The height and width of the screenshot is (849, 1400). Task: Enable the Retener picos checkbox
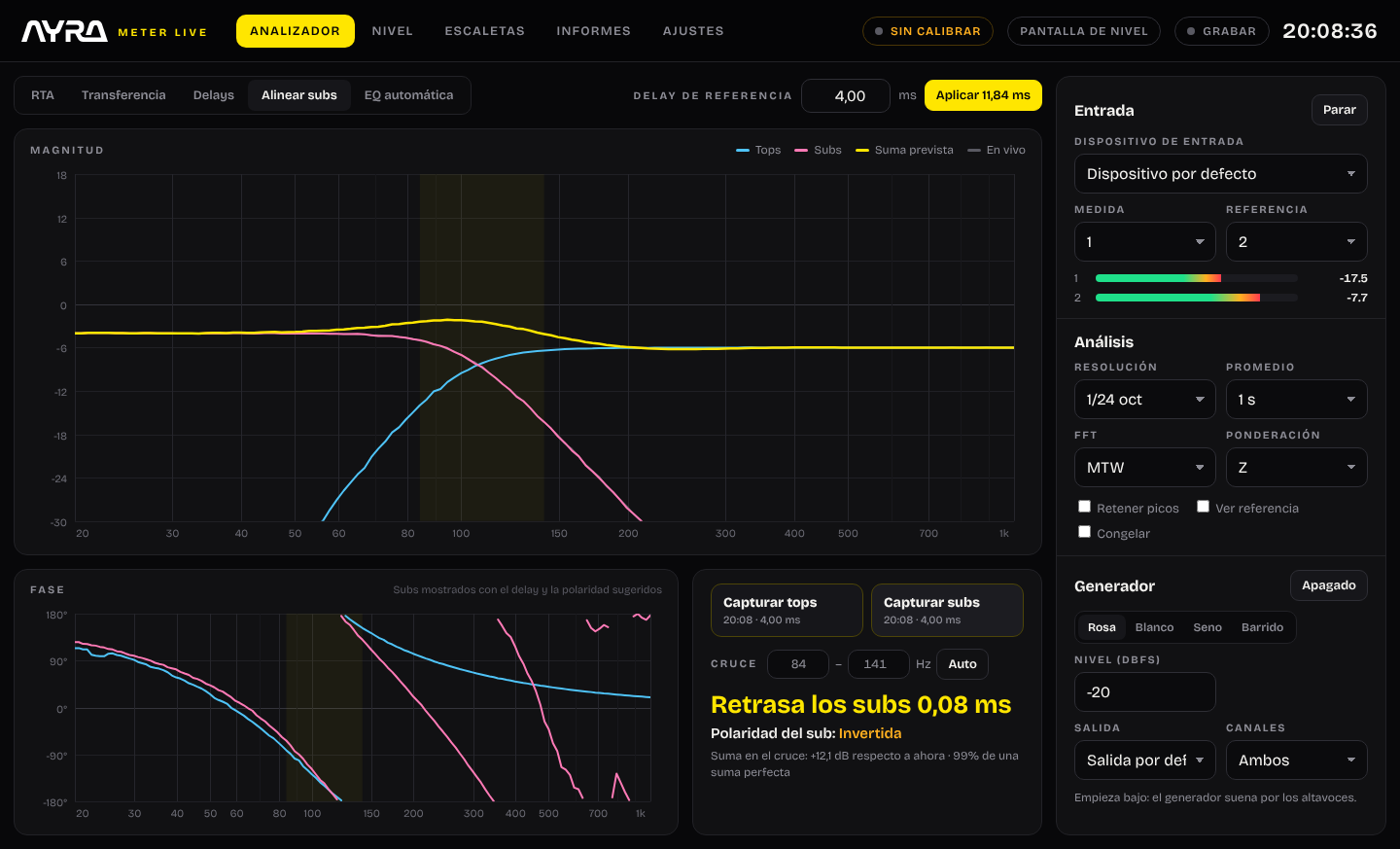point(1084,507)
